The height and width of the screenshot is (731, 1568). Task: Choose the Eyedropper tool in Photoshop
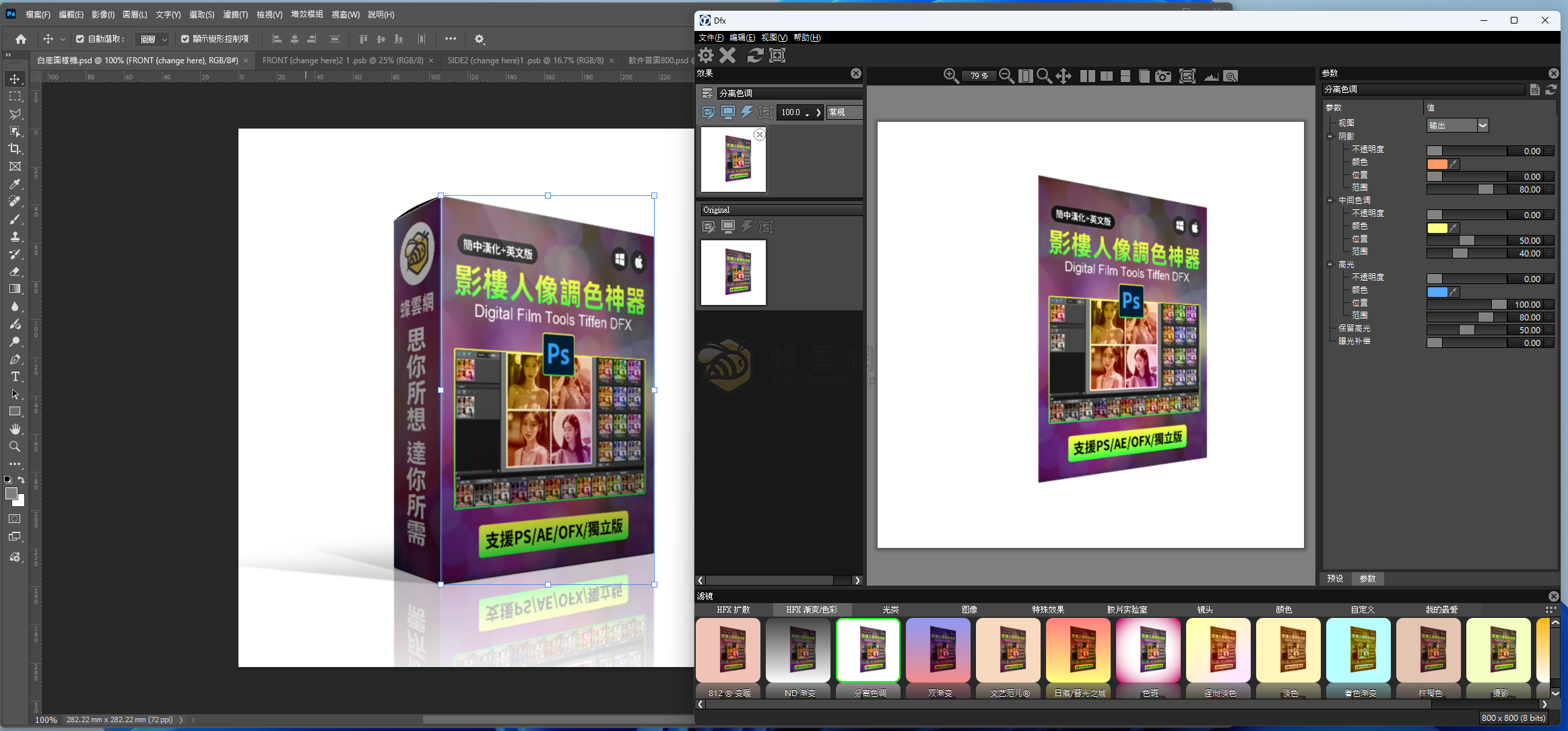tap(15, 184)
